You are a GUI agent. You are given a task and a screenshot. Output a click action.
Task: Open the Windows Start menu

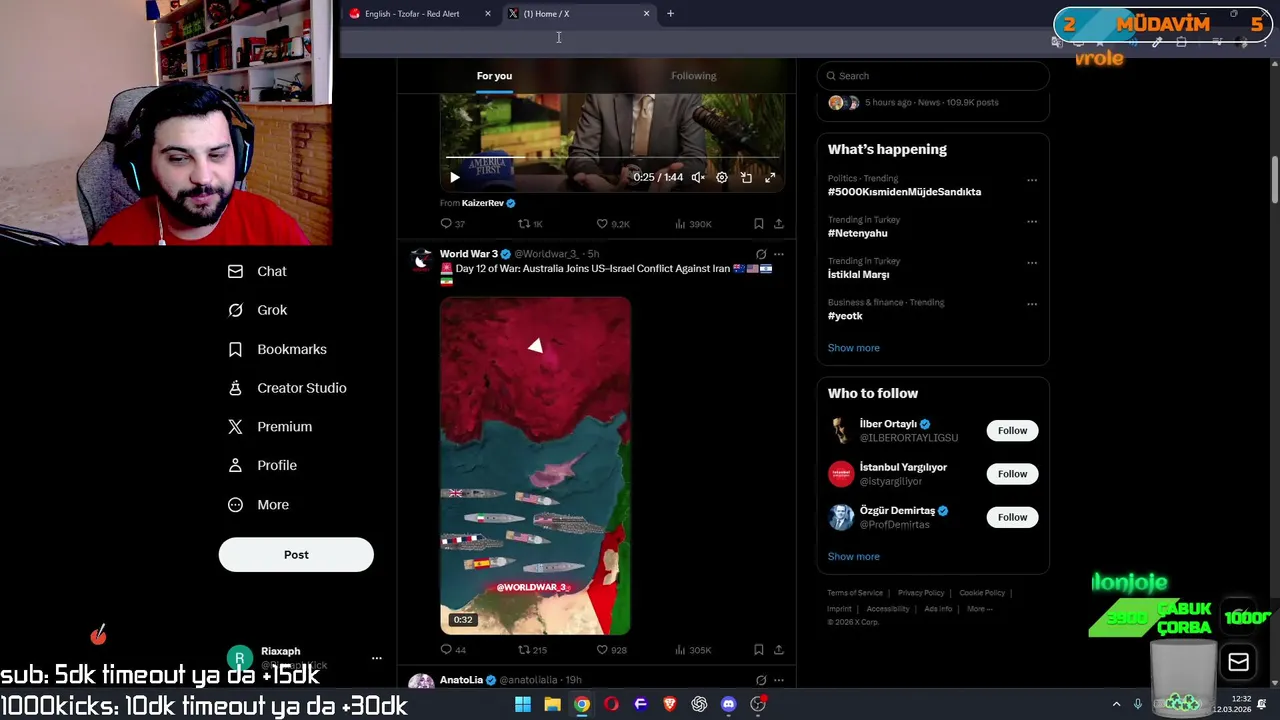(522, 704)
